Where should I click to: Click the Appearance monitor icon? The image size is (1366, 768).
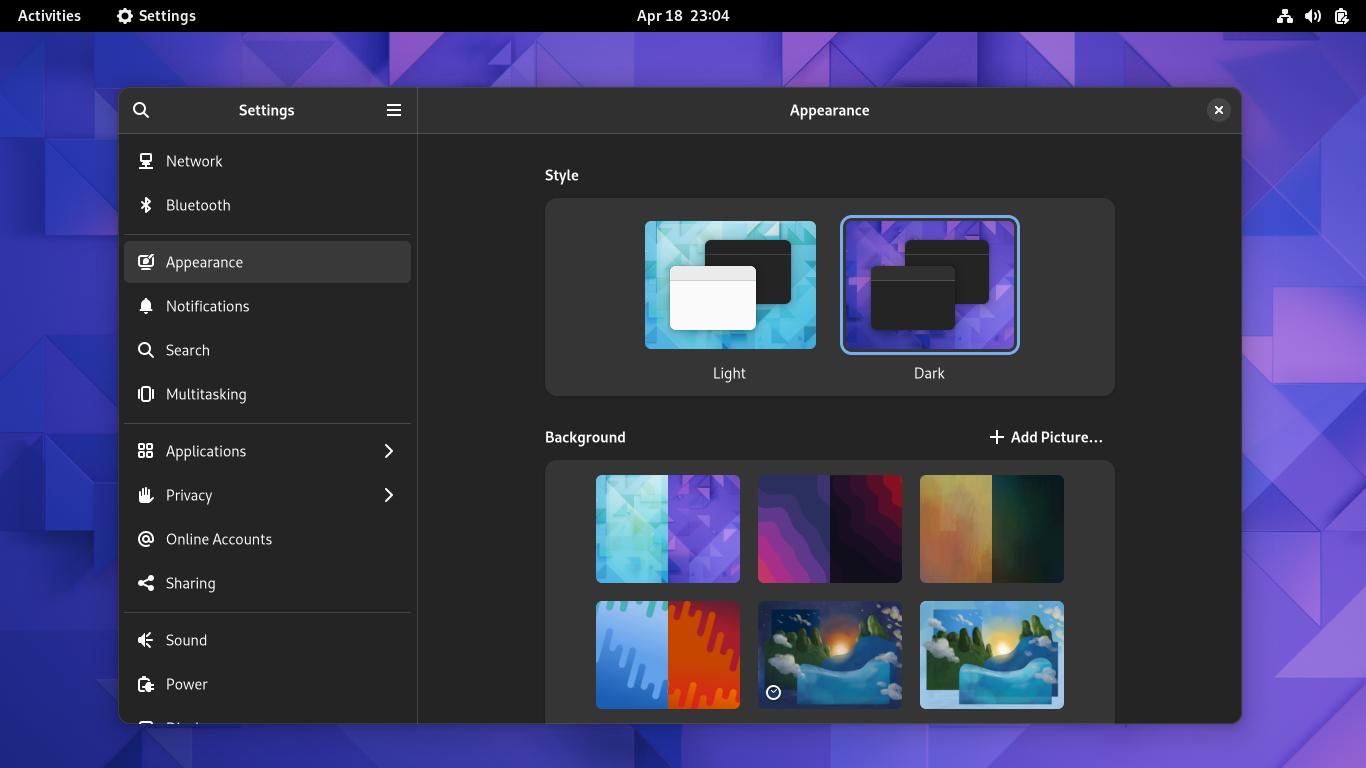[x=146, y=262]
